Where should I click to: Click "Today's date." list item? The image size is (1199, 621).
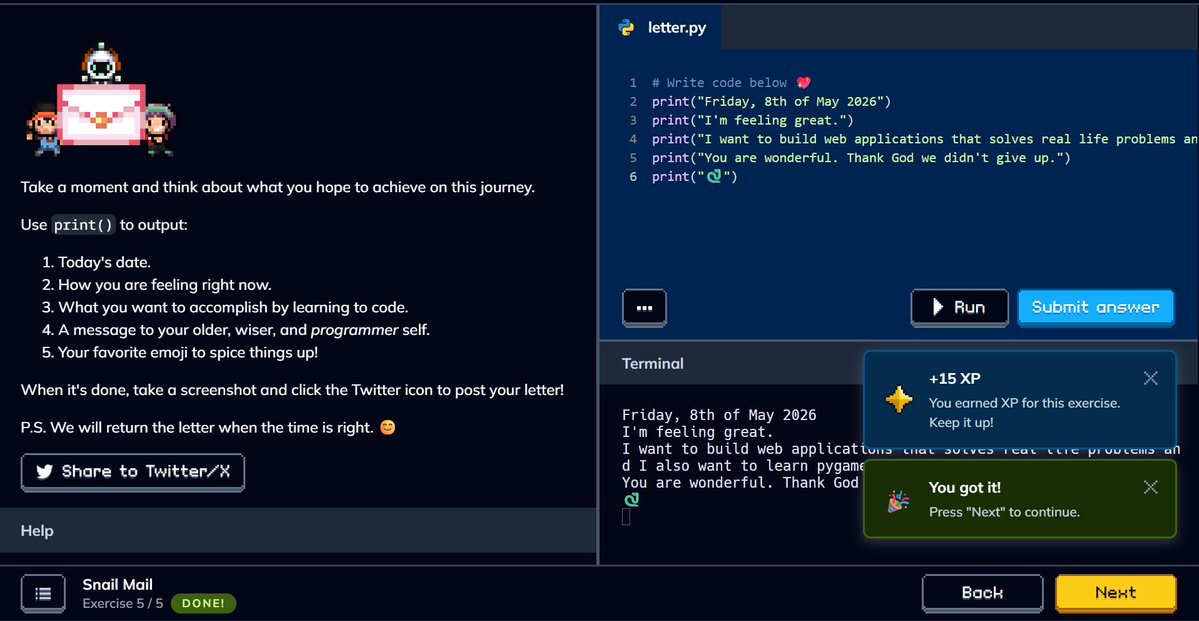(x=104, y=262)
